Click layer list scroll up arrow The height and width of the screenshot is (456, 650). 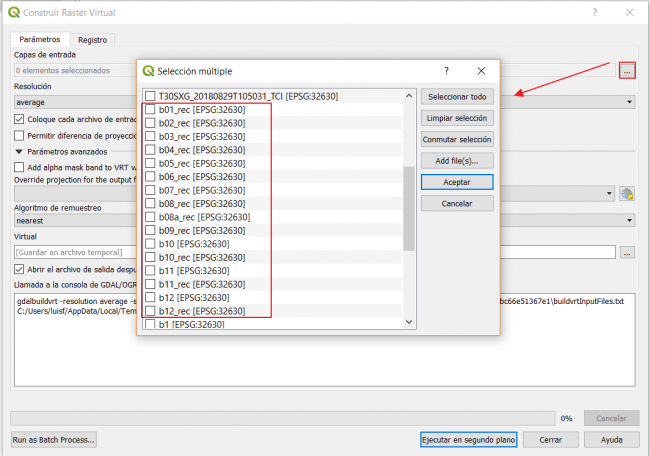coord(409,96)
